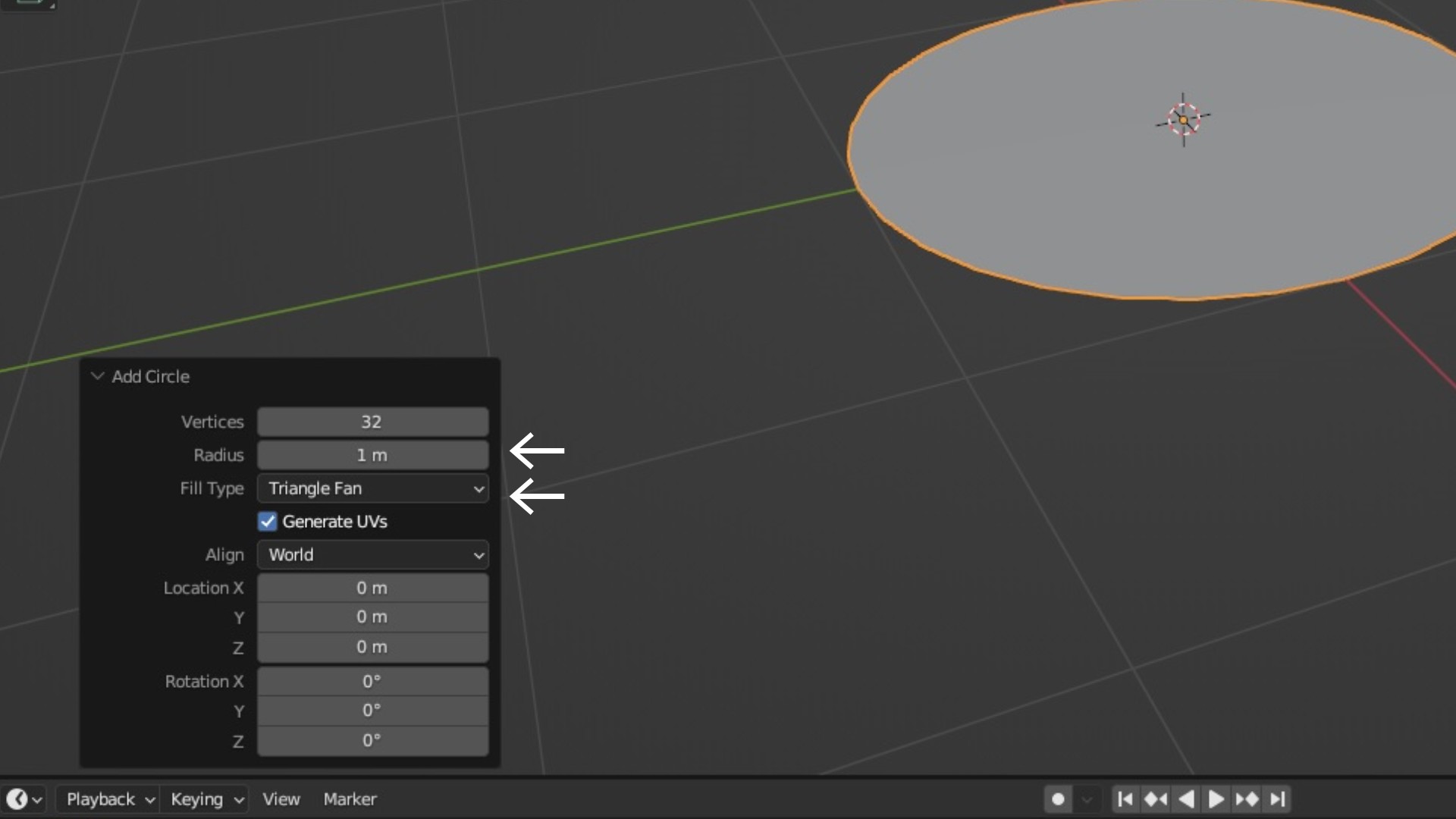Open the timeline editor type selector
Screen dimensions: 1456x819
tap(24, 799)
